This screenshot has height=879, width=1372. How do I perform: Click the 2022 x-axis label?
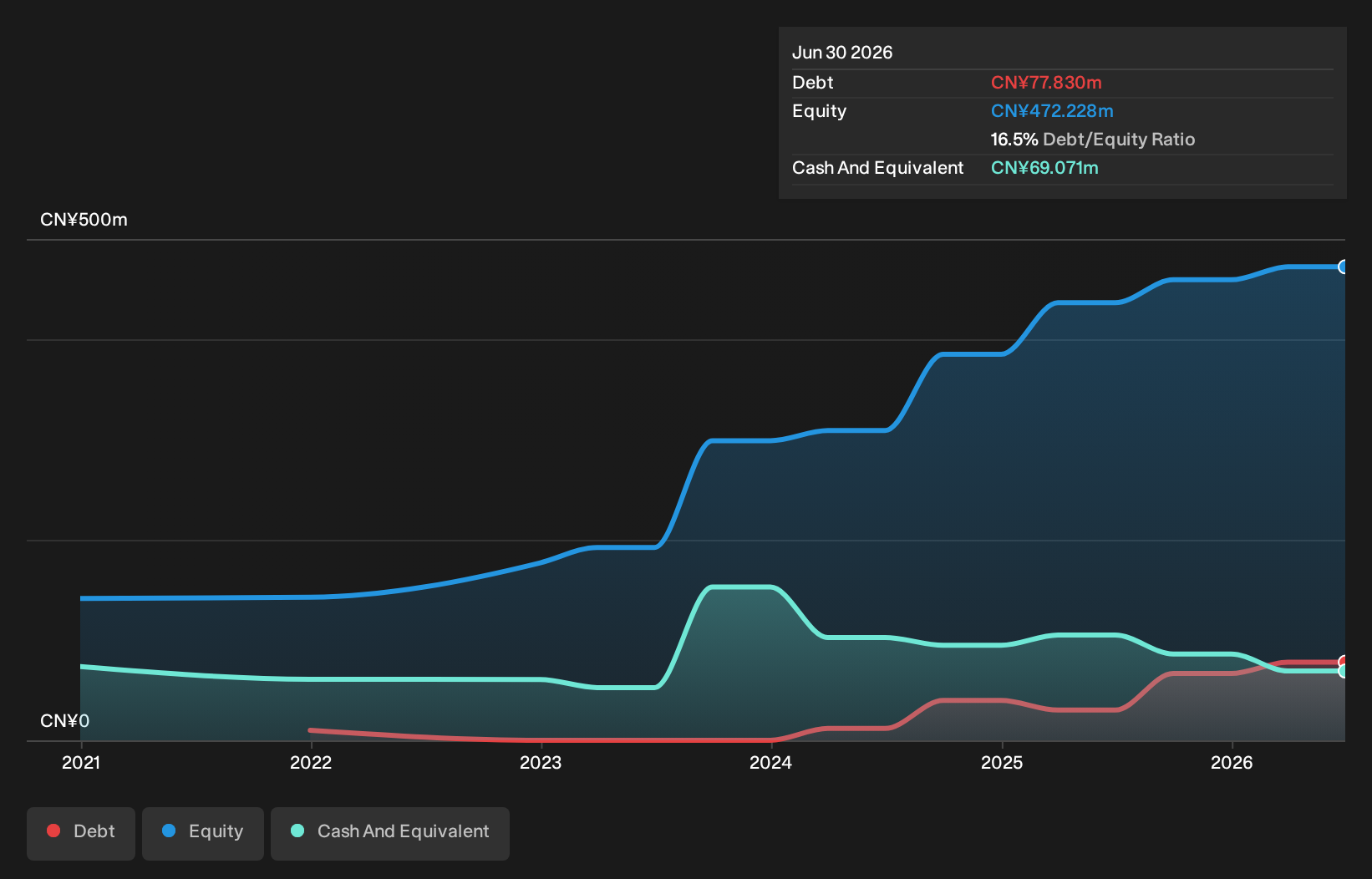coord(311,762)
